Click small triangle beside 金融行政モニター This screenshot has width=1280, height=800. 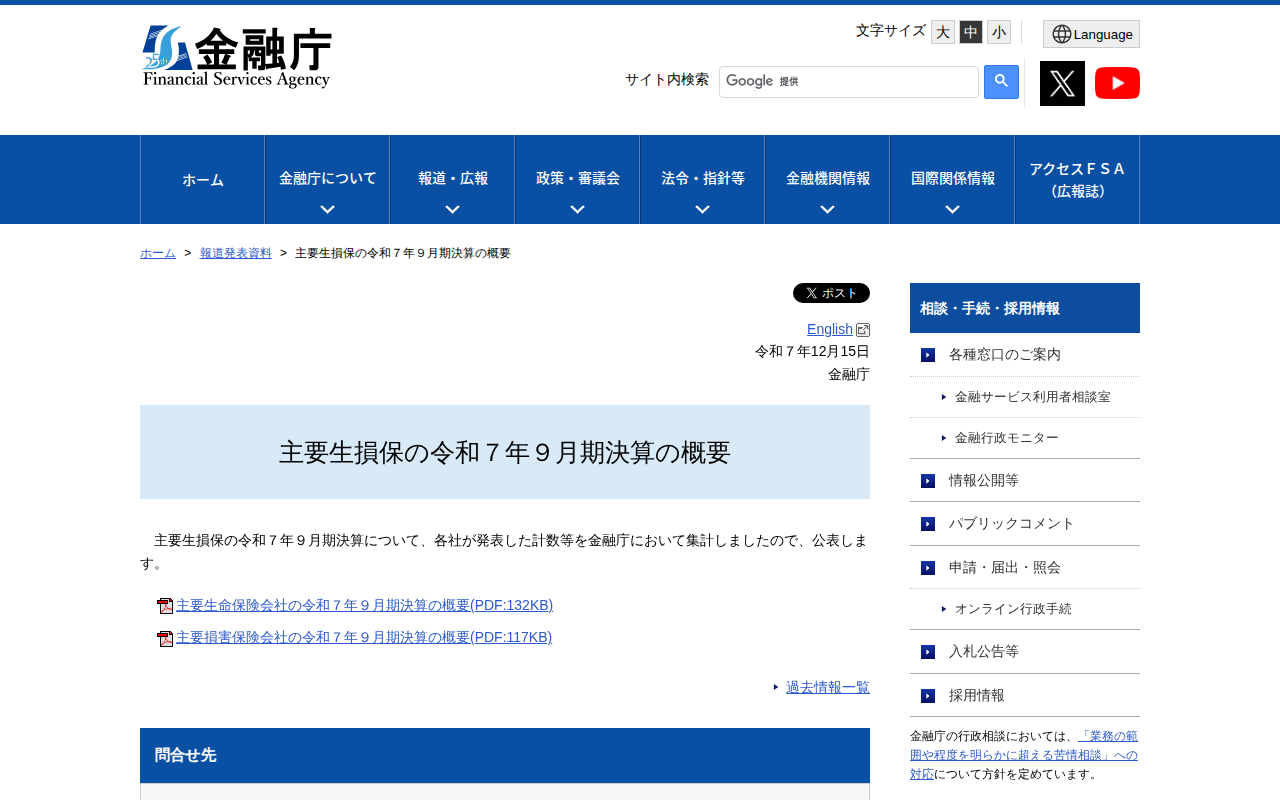[944, 438]
